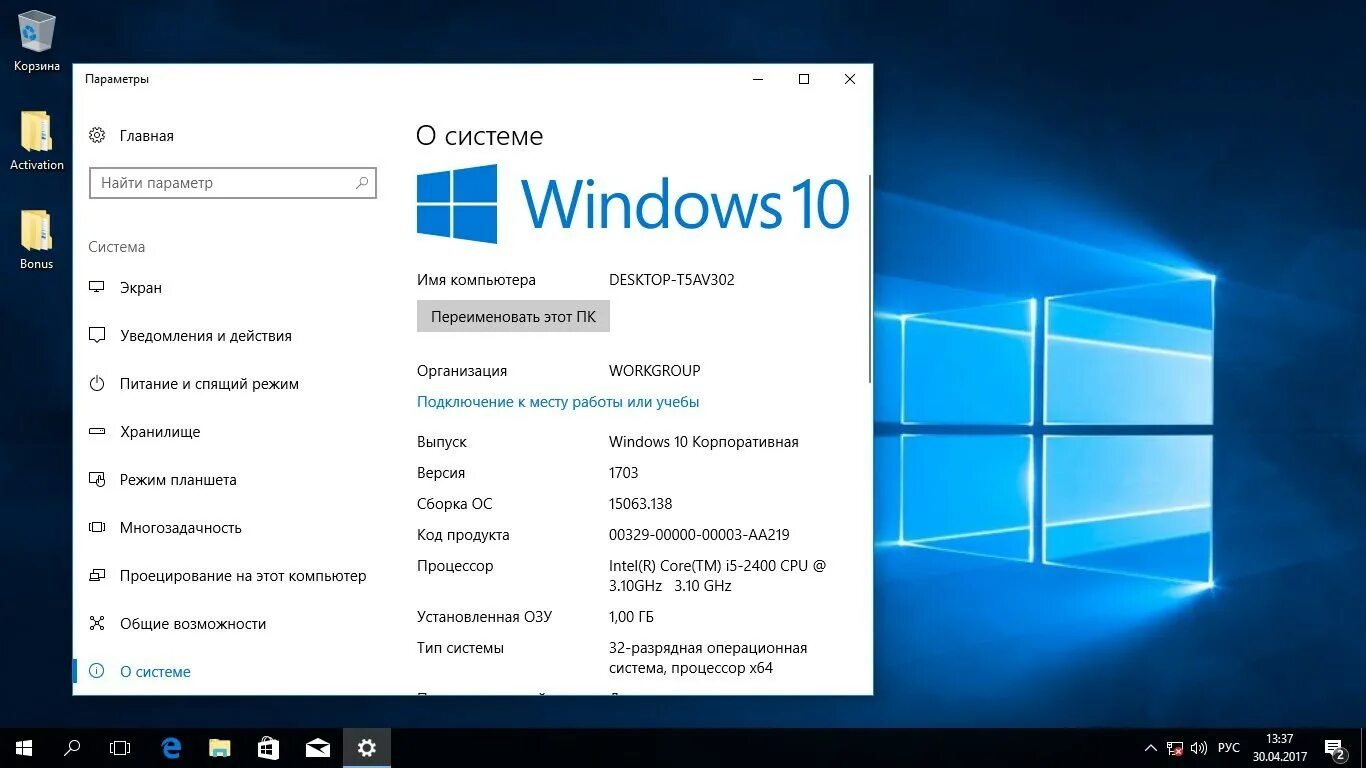
Task: Click the version value 1703
Action: coord(623,473)
